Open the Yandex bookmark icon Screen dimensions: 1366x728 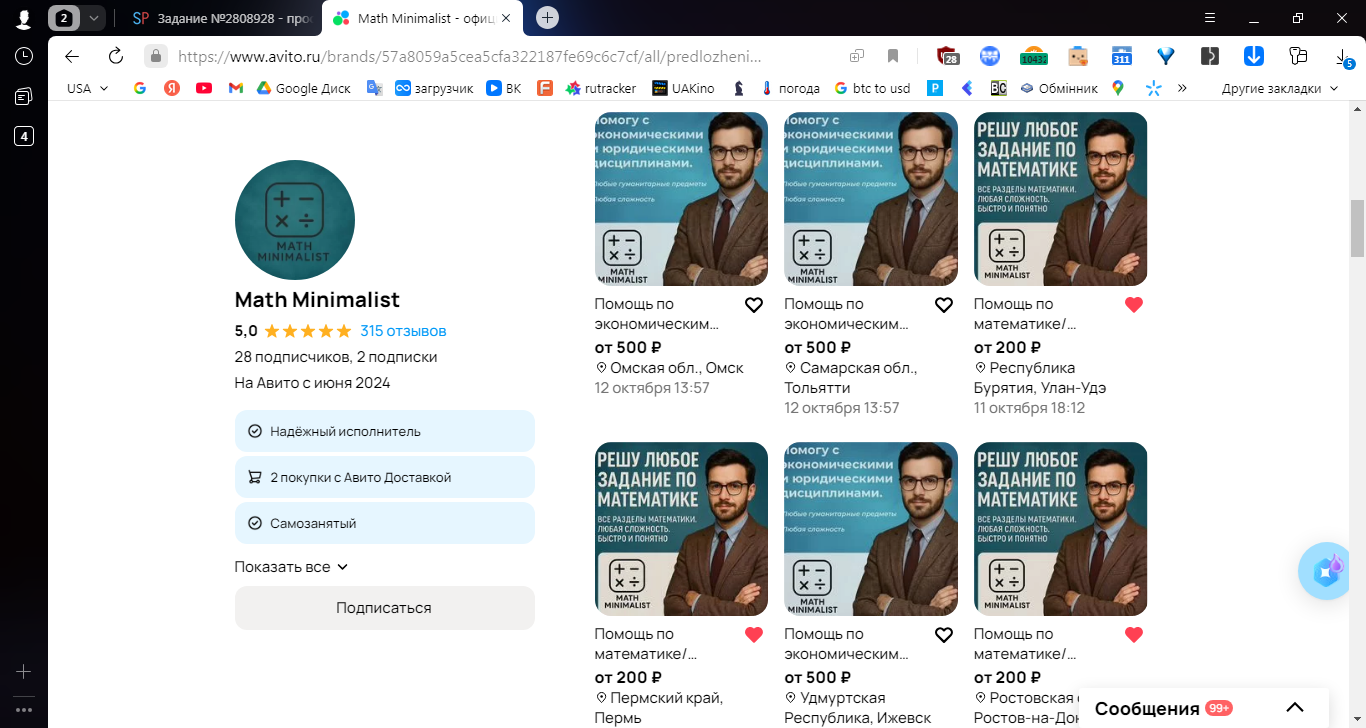click(x=172, y=88)
